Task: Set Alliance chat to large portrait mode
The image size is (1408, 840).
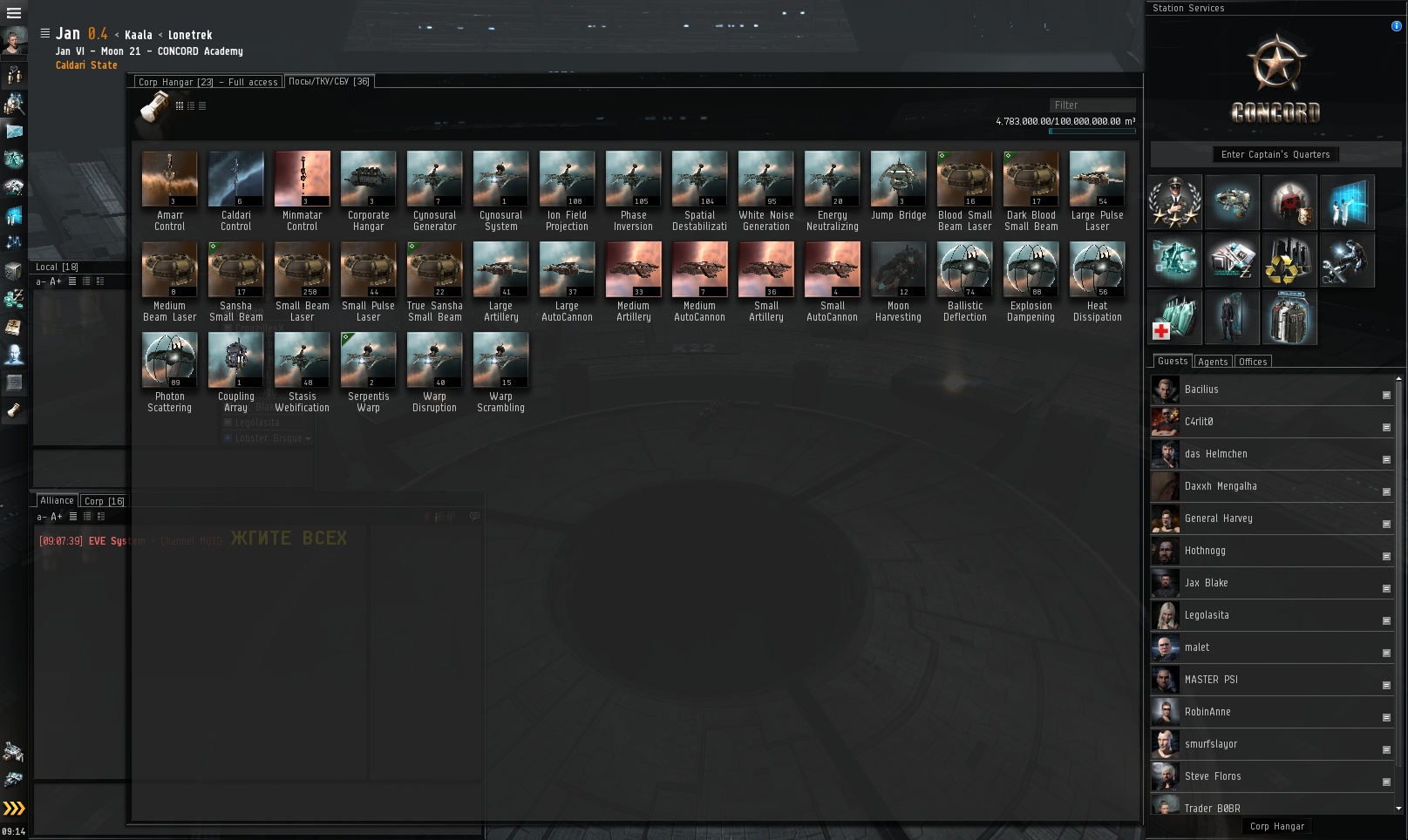Action: [x=101, y=517]
